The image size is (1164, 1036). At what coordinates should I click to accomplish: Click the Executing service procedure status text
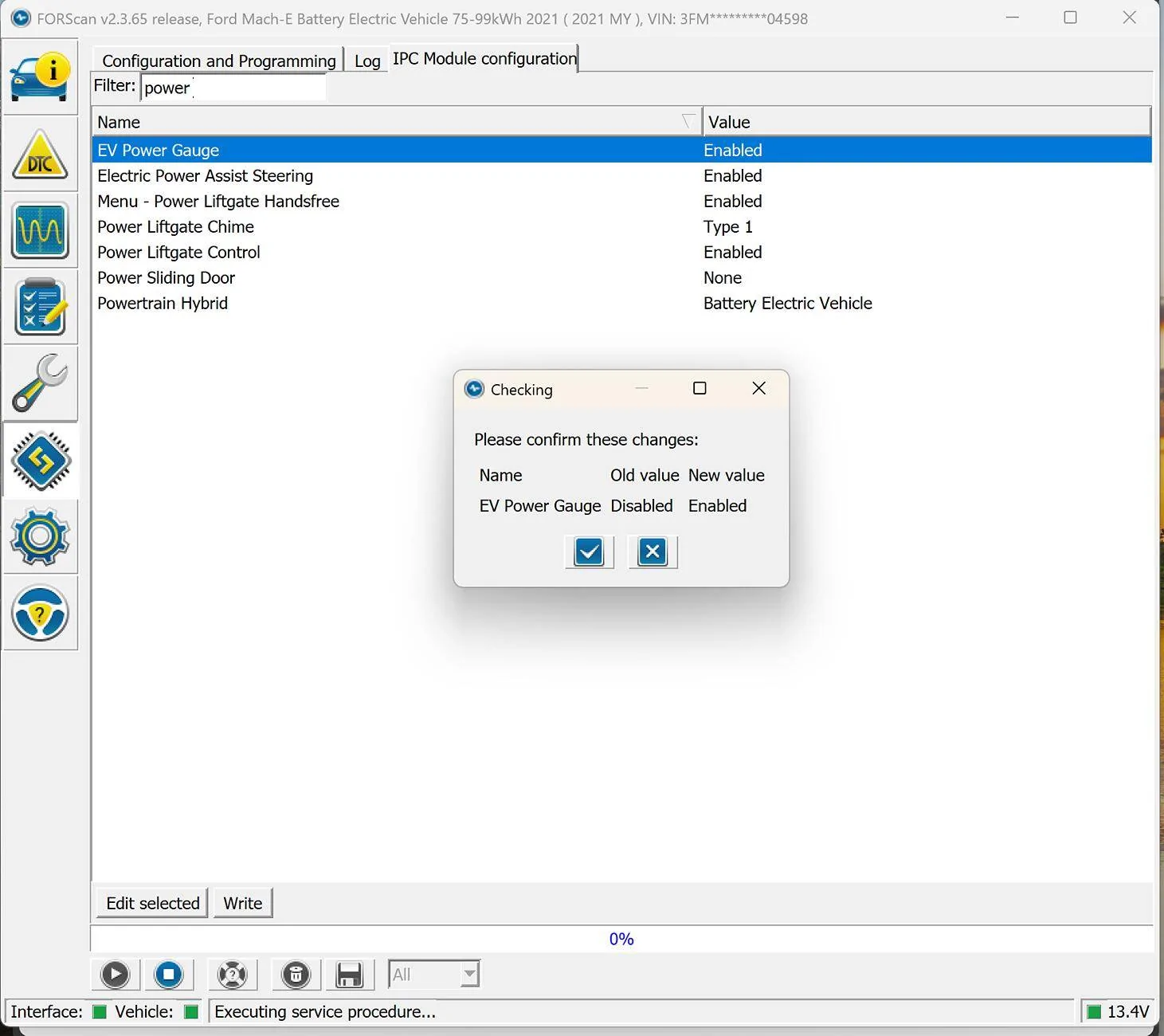[x=325, y=1011]
